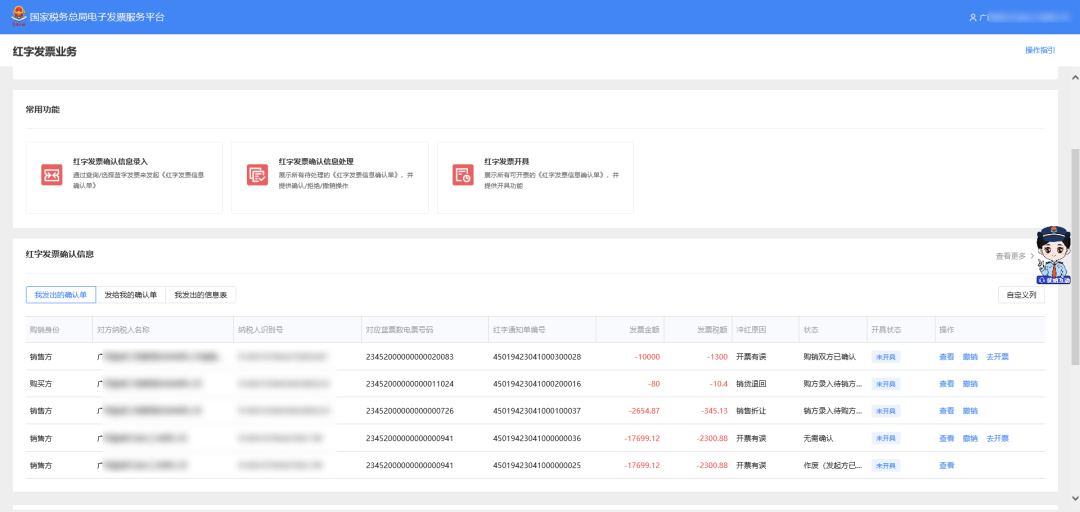
Task: Open 红字发票开具 function title
Action: 506,161
